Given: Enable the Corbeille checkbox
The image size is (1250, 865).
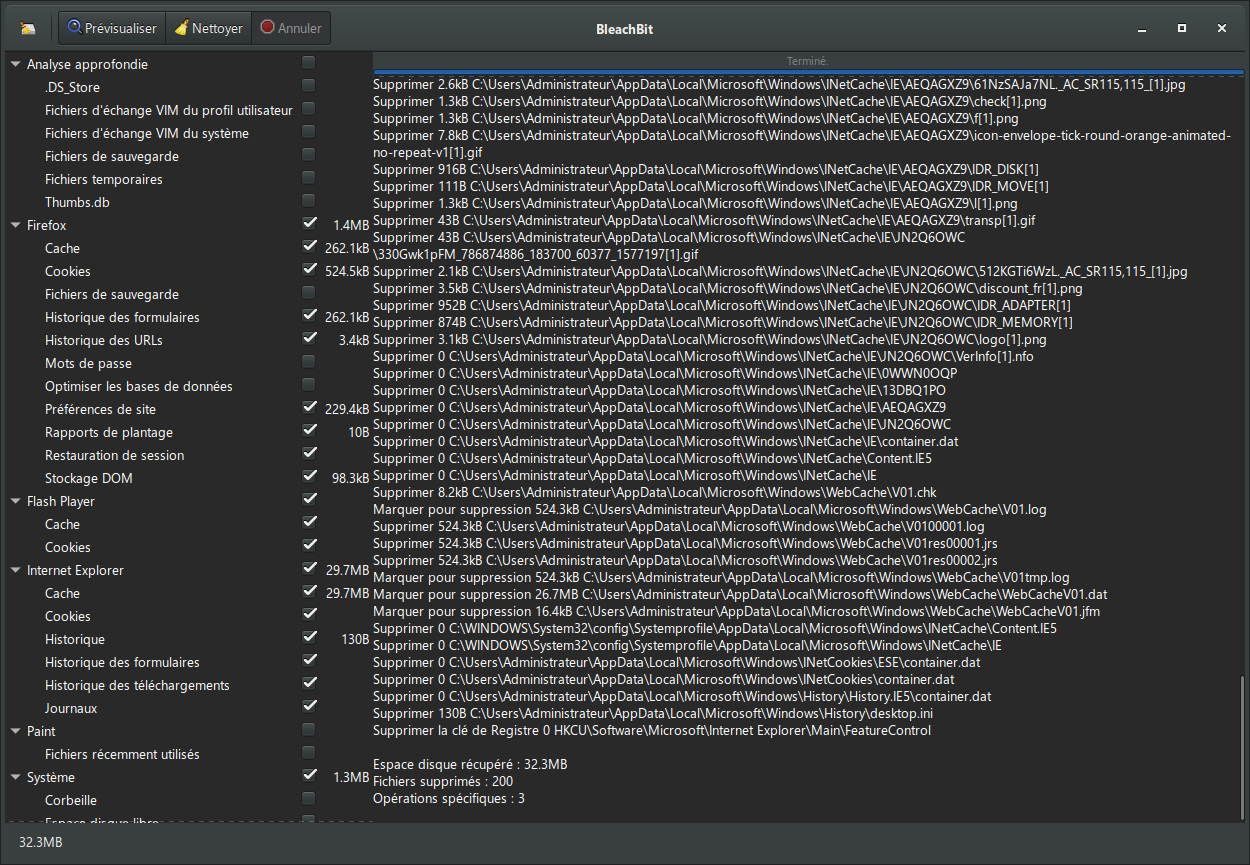Looking at the screenshot, I should 309,799.
